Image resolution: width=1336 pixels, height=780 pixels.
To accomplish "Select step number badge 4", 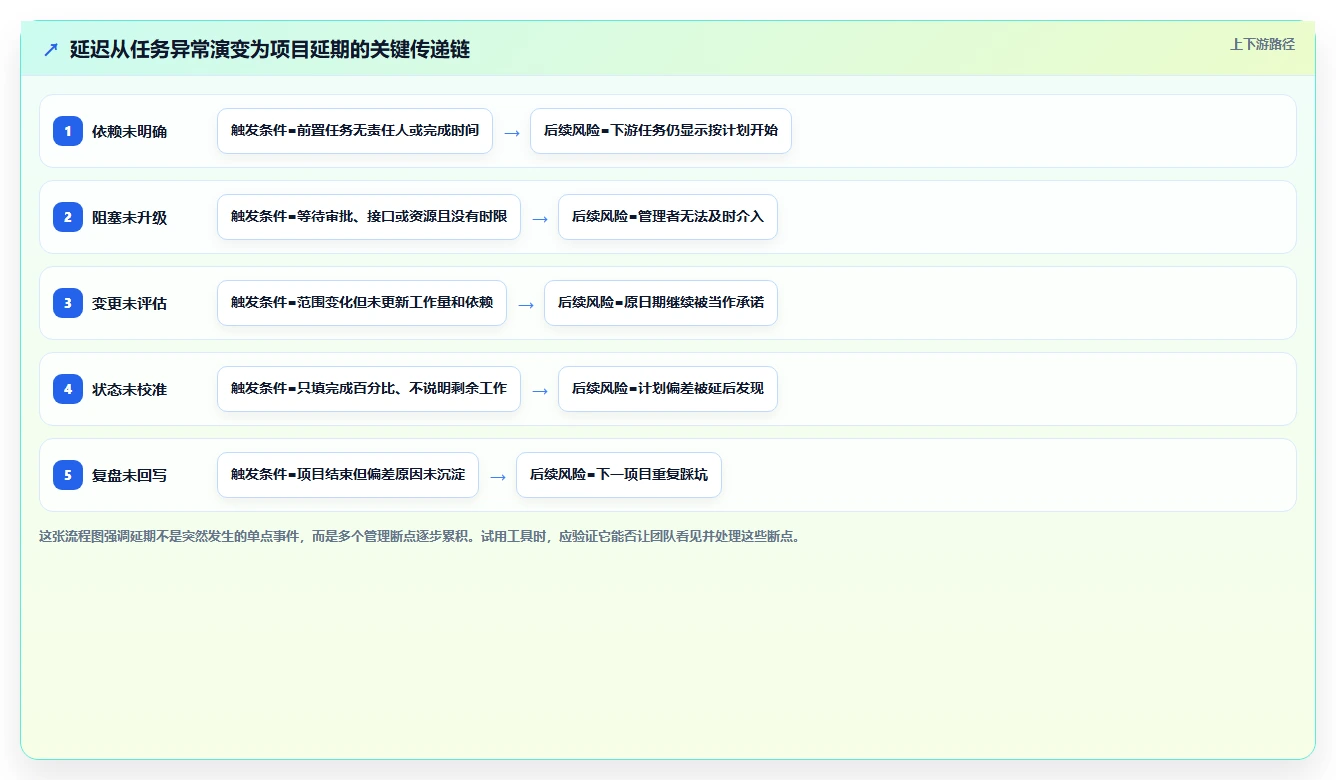I will click(68, 389).
